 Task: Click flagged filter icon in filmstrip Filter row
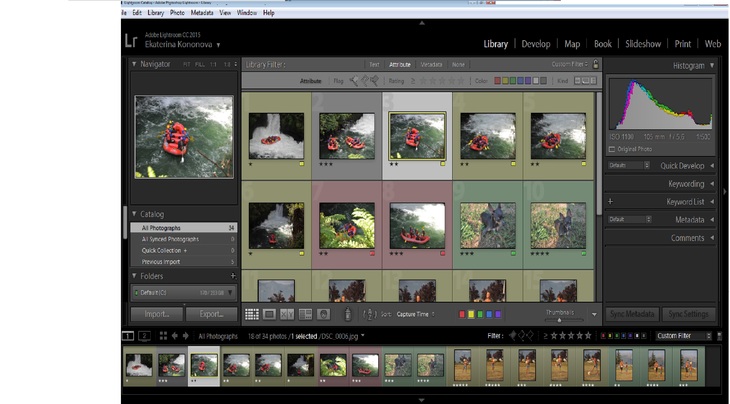513,335
